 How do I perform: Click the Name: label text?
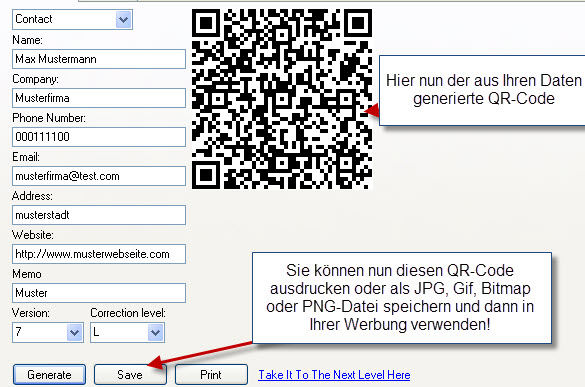(x=28, y=40)
